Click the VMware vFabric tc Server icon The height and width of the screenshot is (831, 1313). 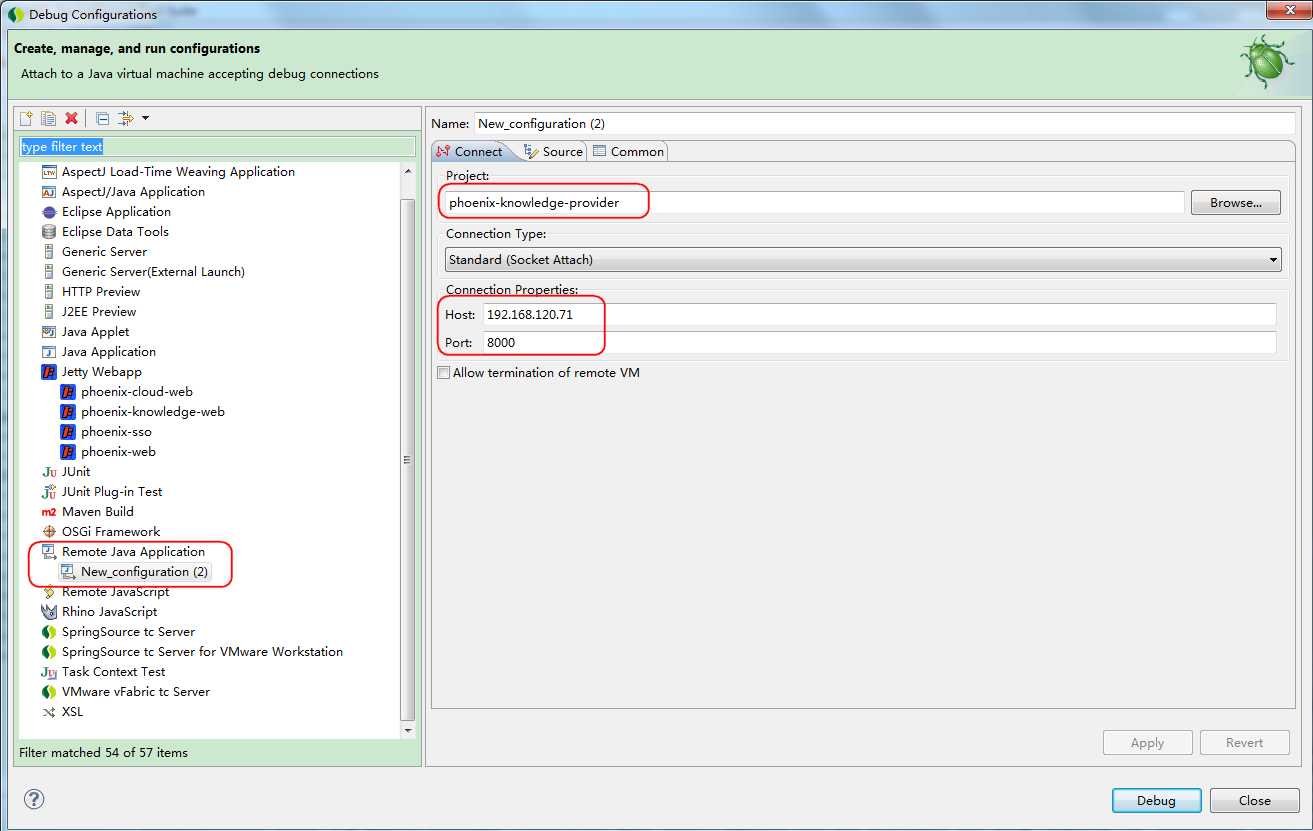pyautogui.click(x=49, y=692)
